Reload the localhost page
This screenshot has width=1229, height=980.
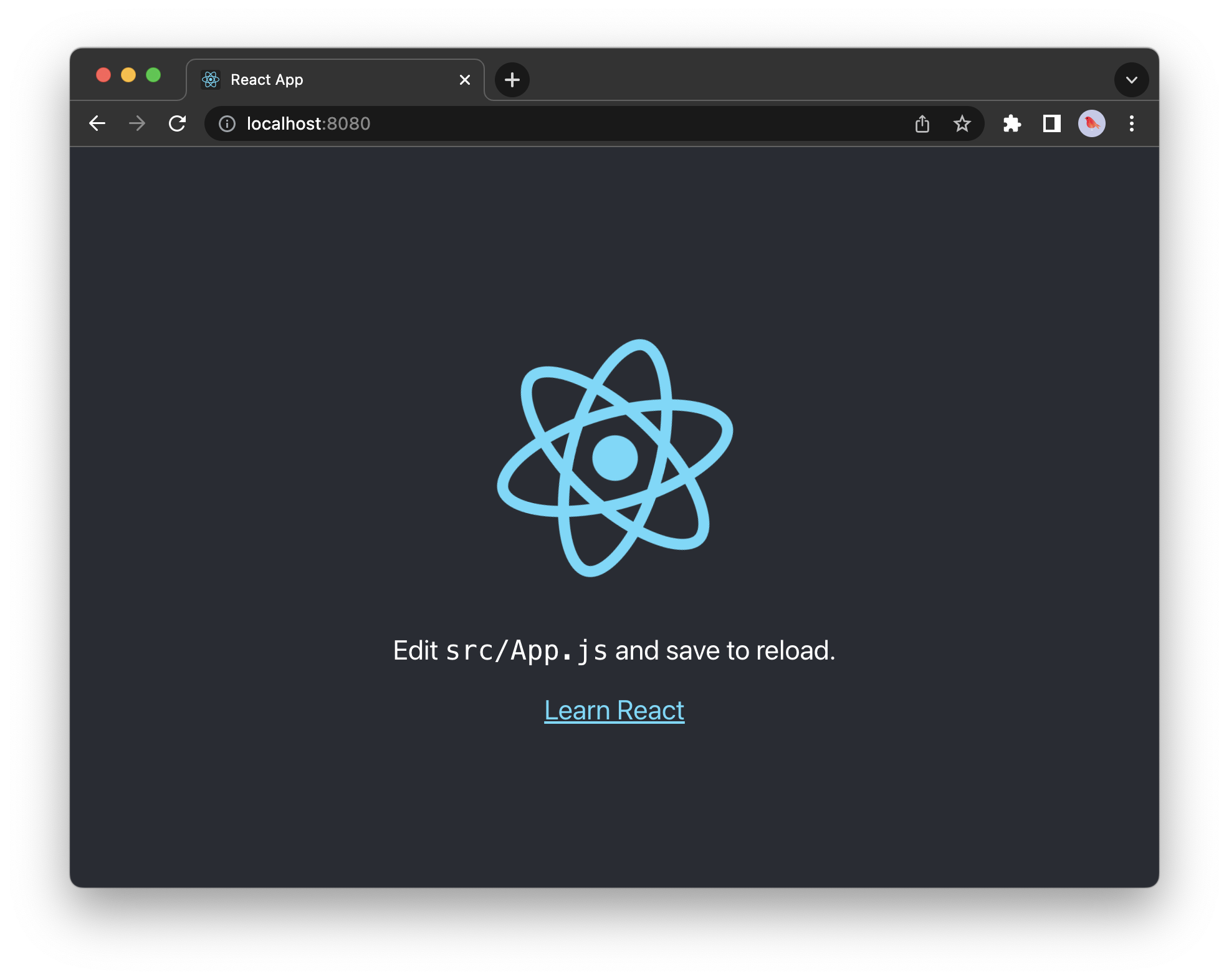pyautogui.click(x=178, y=123)
